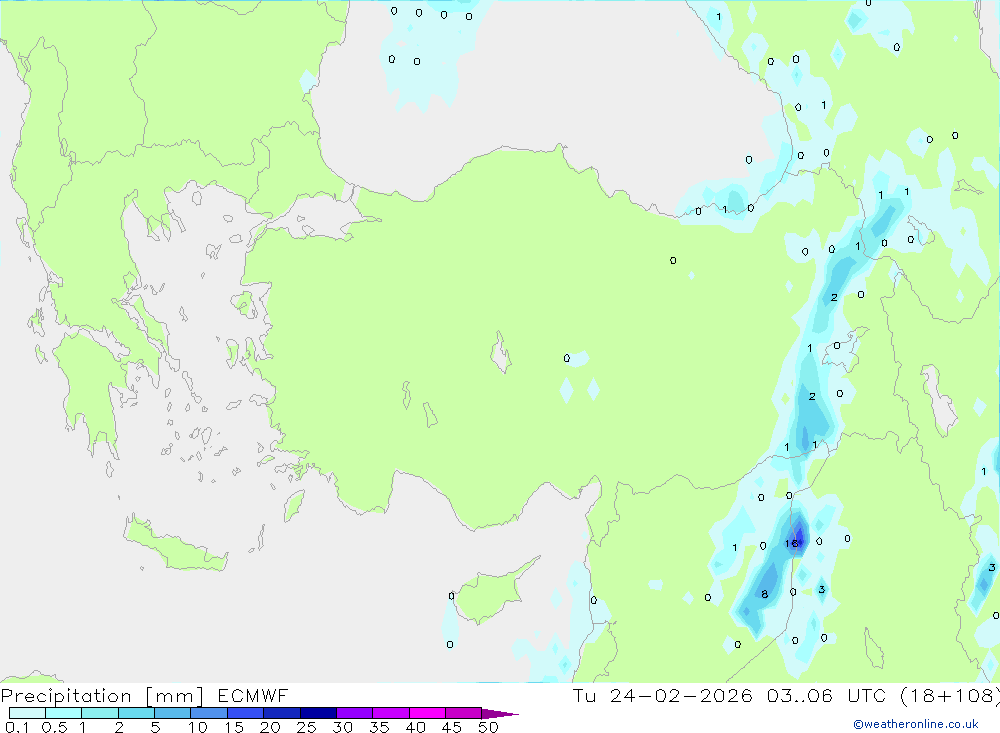The height and width of the screenshot is (733, 1000).
Task: Click the '16' precipitation value on the map
Action: tap(791, 544)
